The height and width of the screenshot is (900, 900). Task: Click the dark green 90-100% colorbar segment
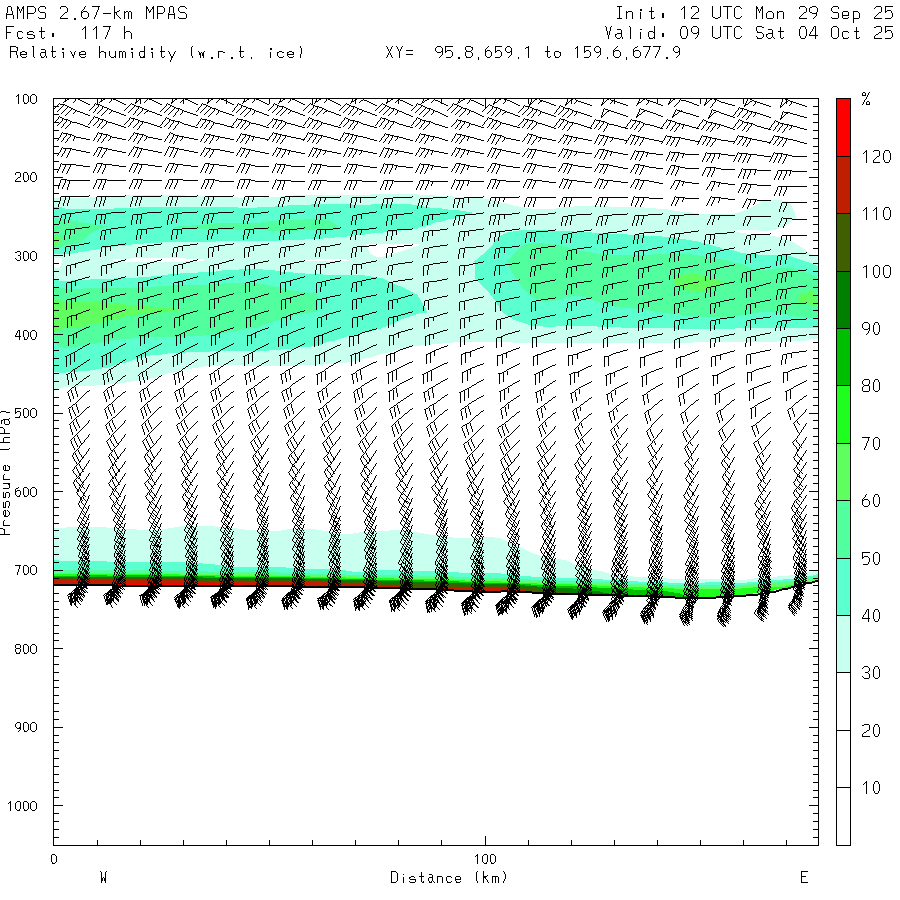point(843,300)
